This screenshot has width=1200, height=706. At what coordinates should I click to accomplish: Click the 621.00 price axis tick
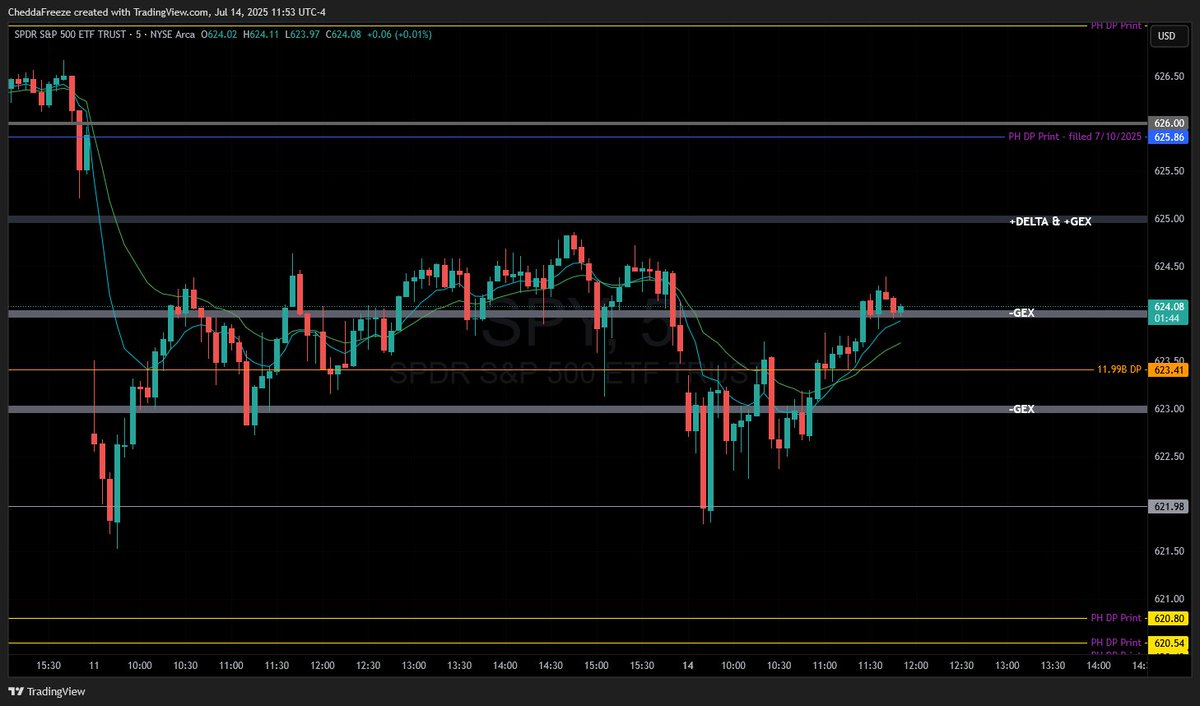1169,598
